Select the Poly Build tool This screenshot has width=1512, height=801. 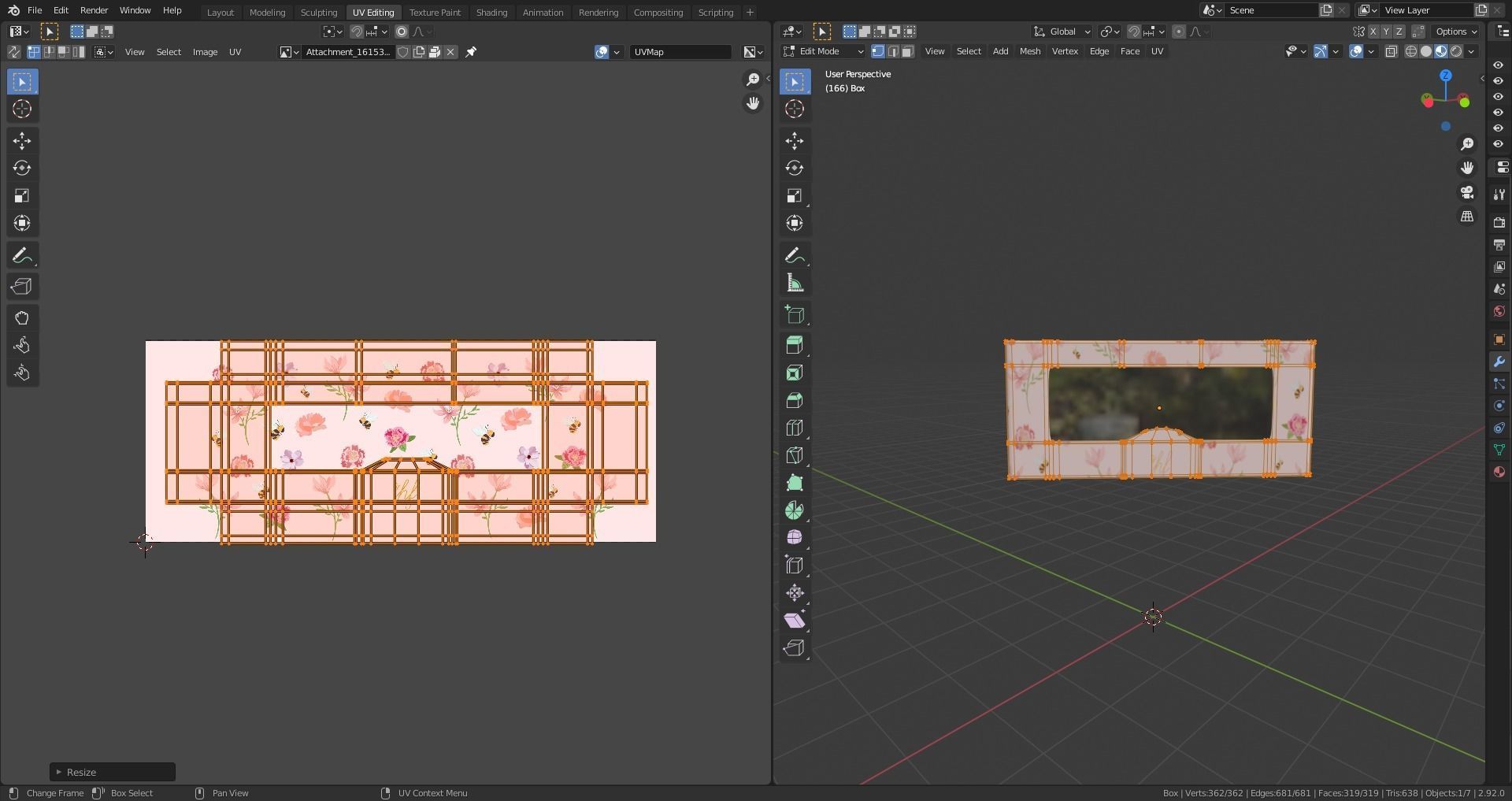pos(795,483)
